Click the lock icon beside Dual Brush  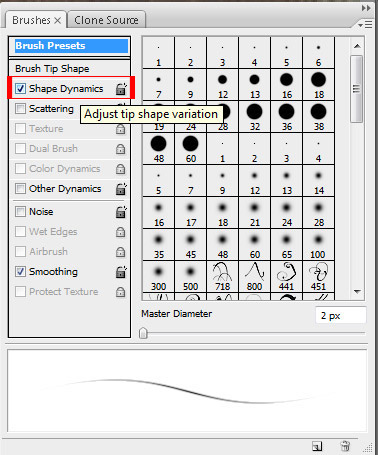point(120,149)
